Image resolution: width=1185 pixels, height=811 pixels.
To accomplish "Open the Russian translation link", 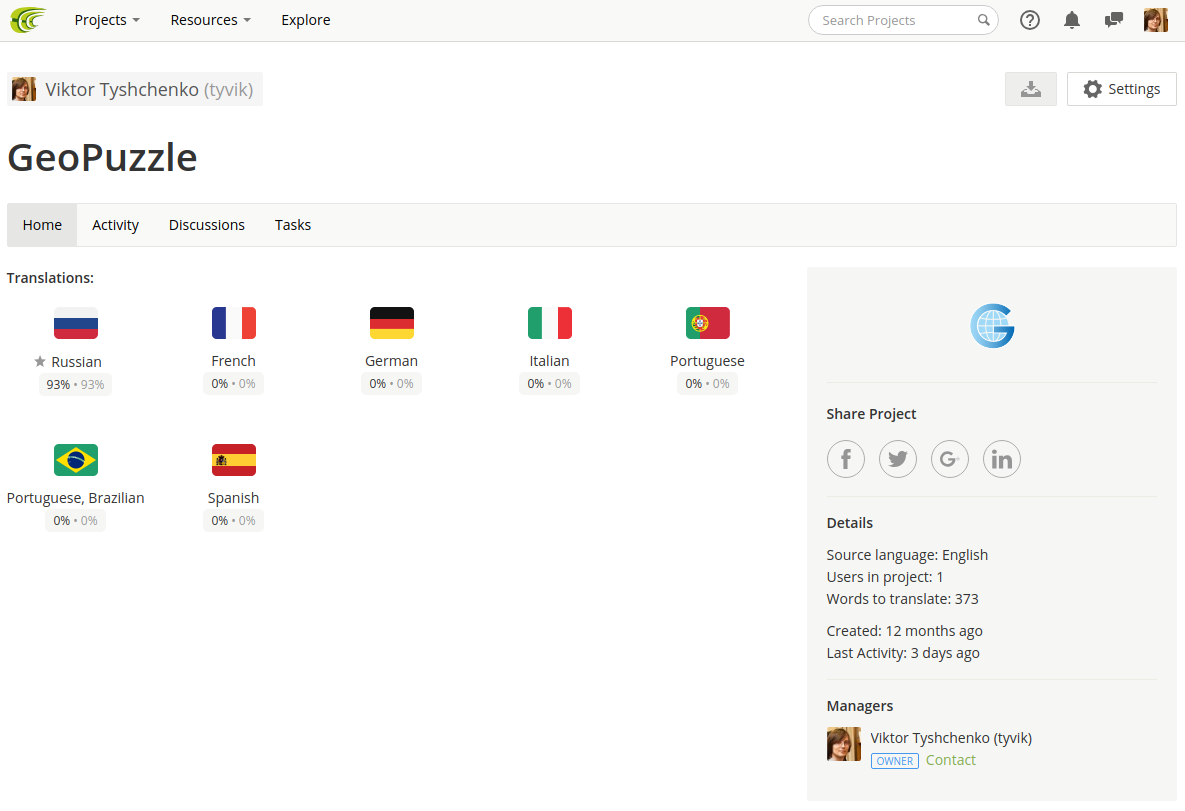I will pos(76,362).
